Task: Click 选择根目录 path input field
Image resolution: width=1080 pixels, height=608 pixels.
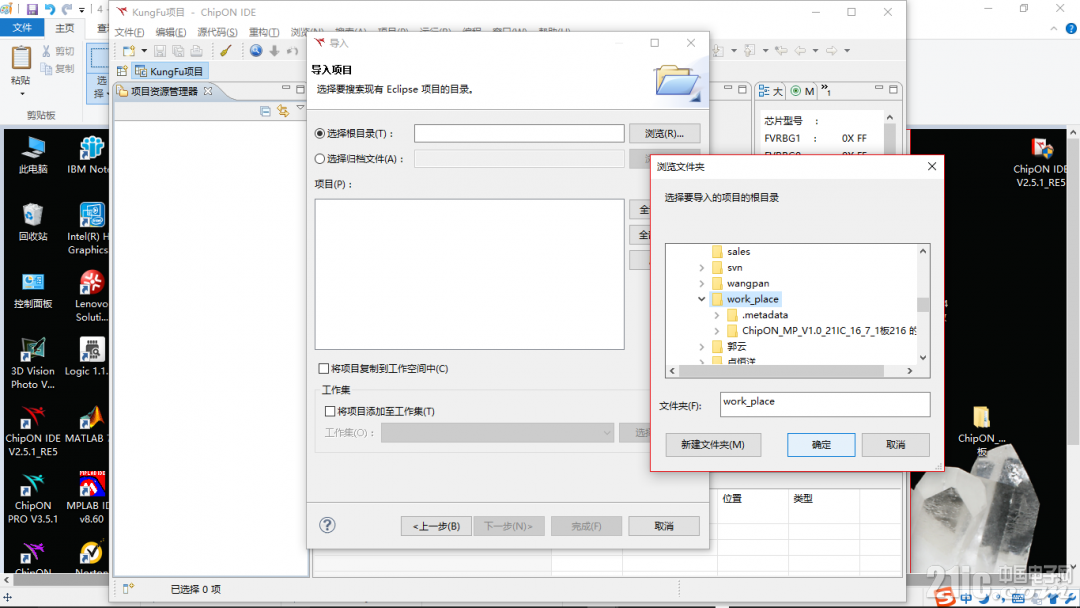Action: 519,134
